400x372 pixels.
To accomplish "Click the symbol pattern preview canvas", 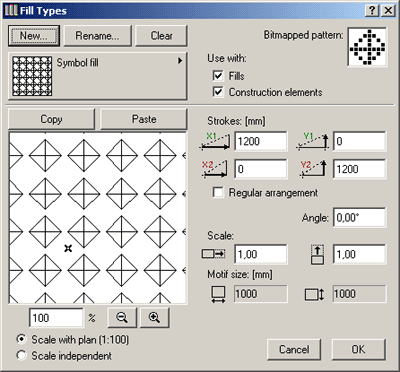I will (98, 218).
